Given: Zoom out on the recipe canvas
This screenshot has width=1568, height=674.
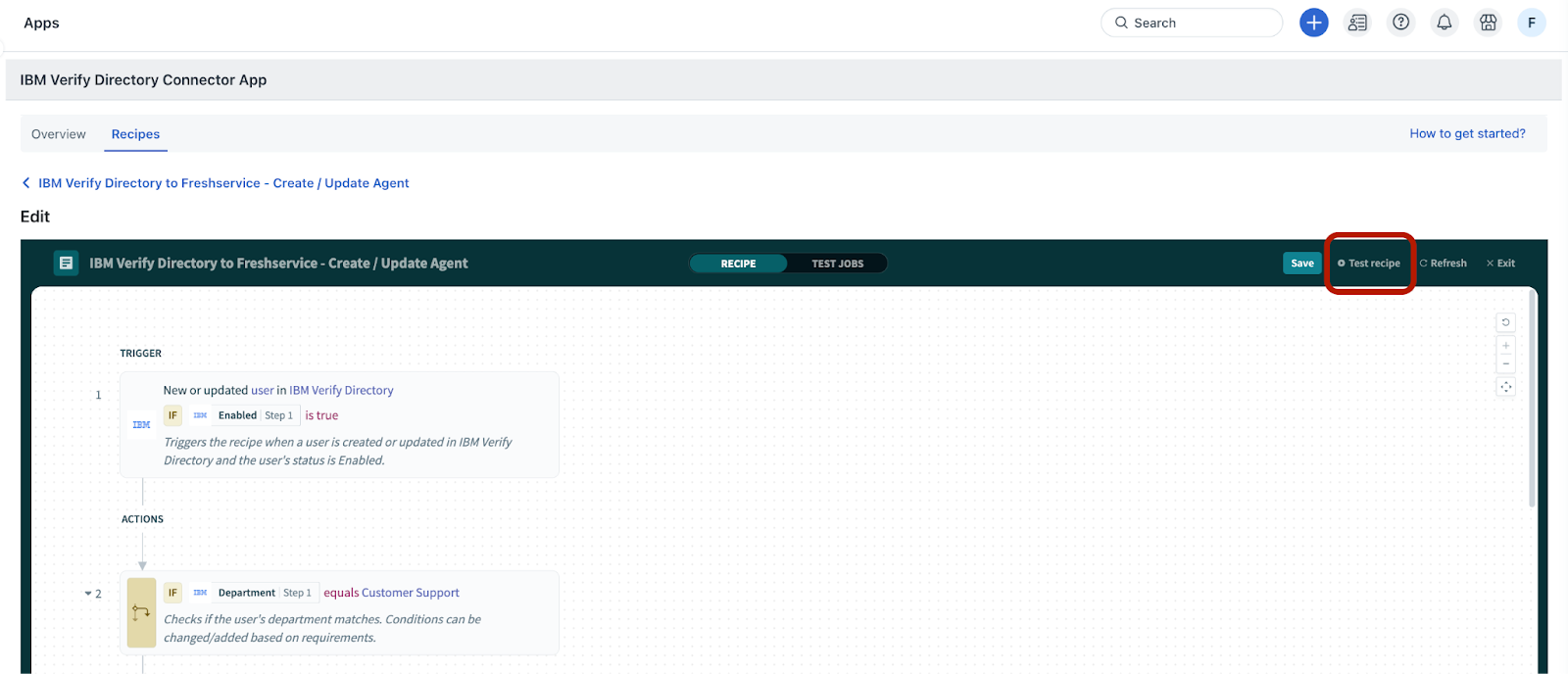Looking at the screenshot, I should 1506,363.
